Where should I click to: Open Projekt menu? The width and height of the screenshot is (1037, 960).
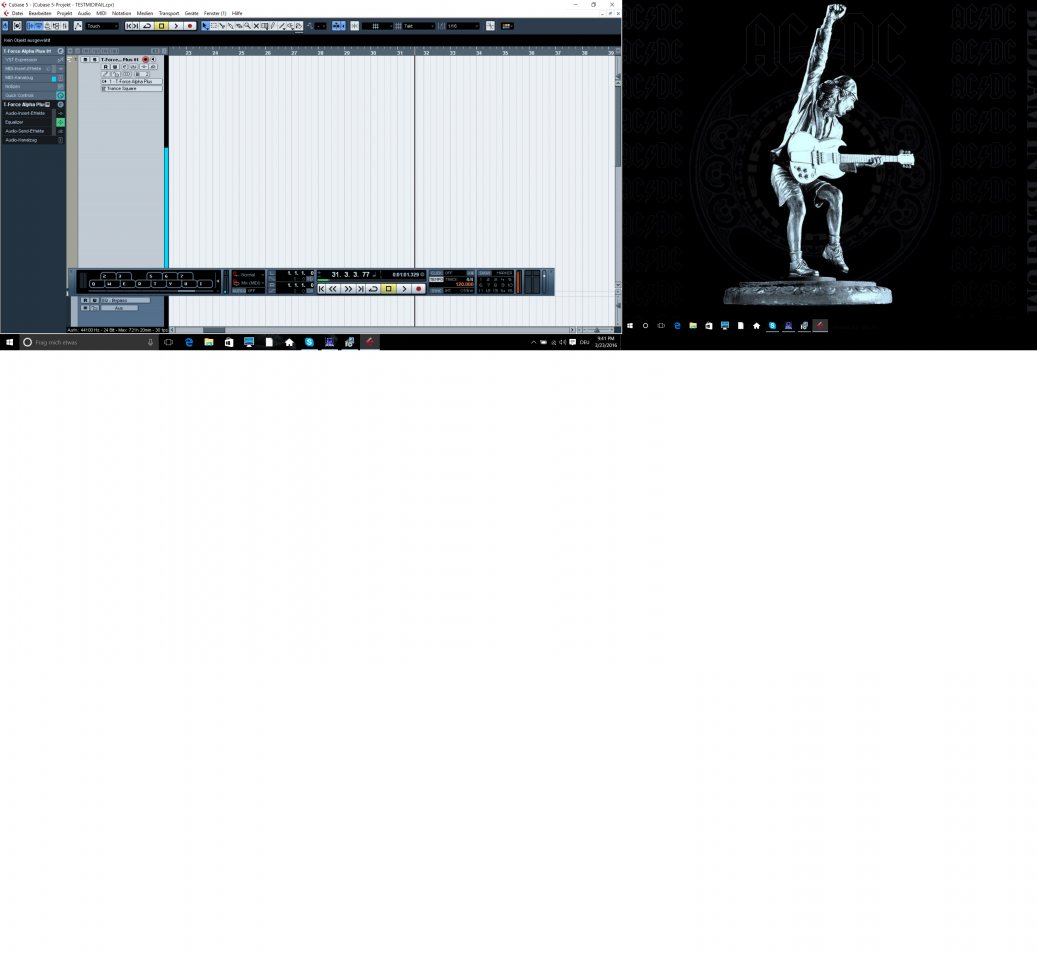click(x=64, y=13)
